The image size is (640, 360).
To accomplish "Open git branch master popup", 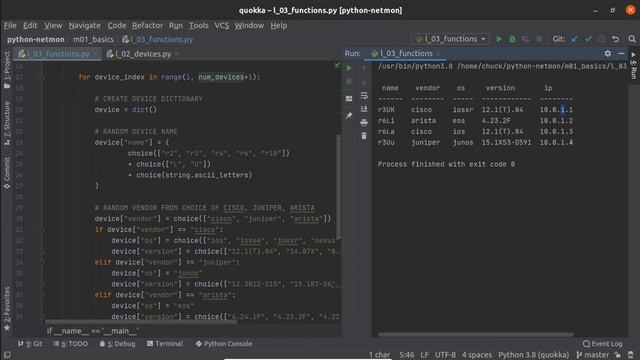I will pos(593,355).
